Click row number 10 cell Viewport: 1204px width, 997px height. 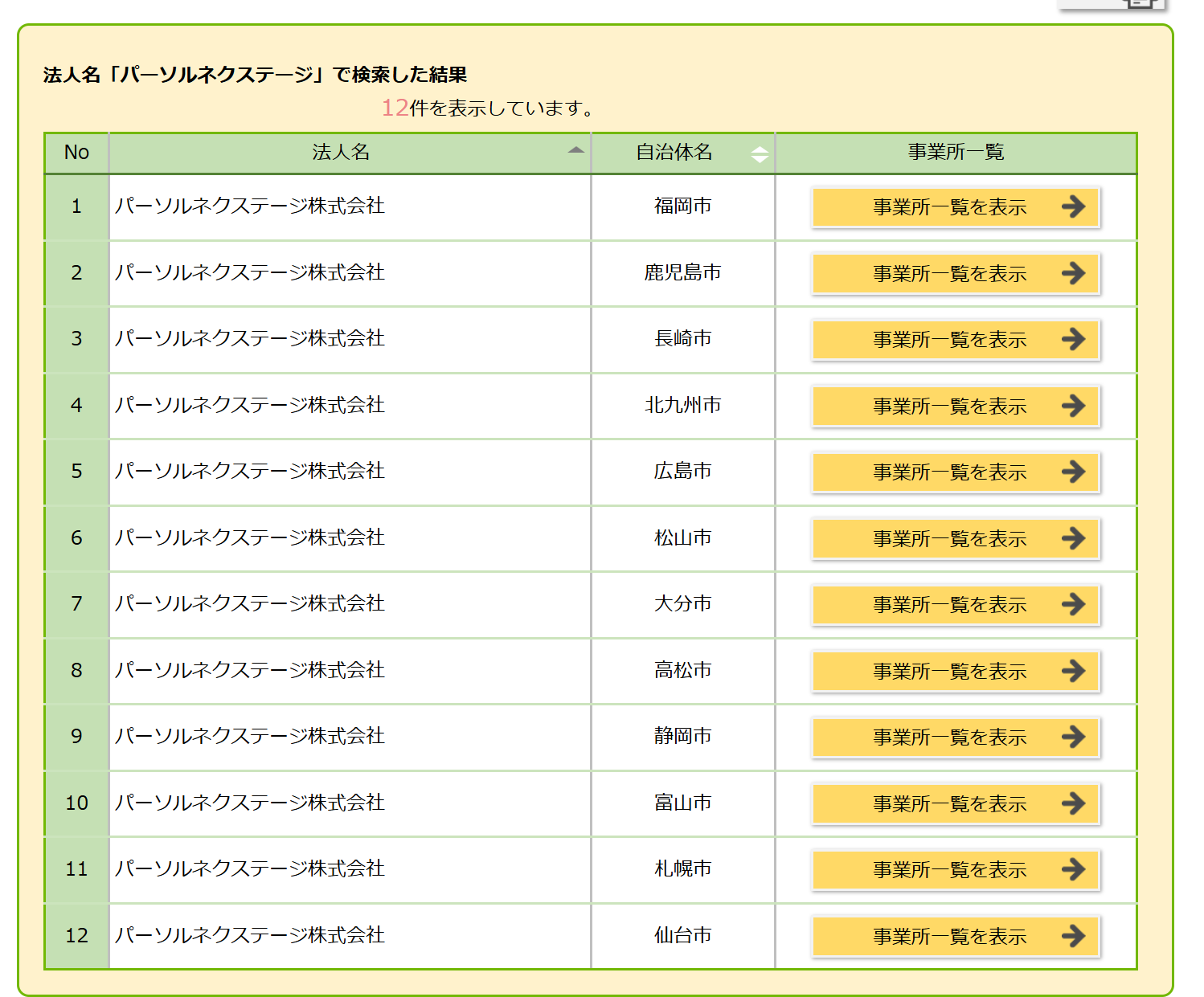pos(76,803)
